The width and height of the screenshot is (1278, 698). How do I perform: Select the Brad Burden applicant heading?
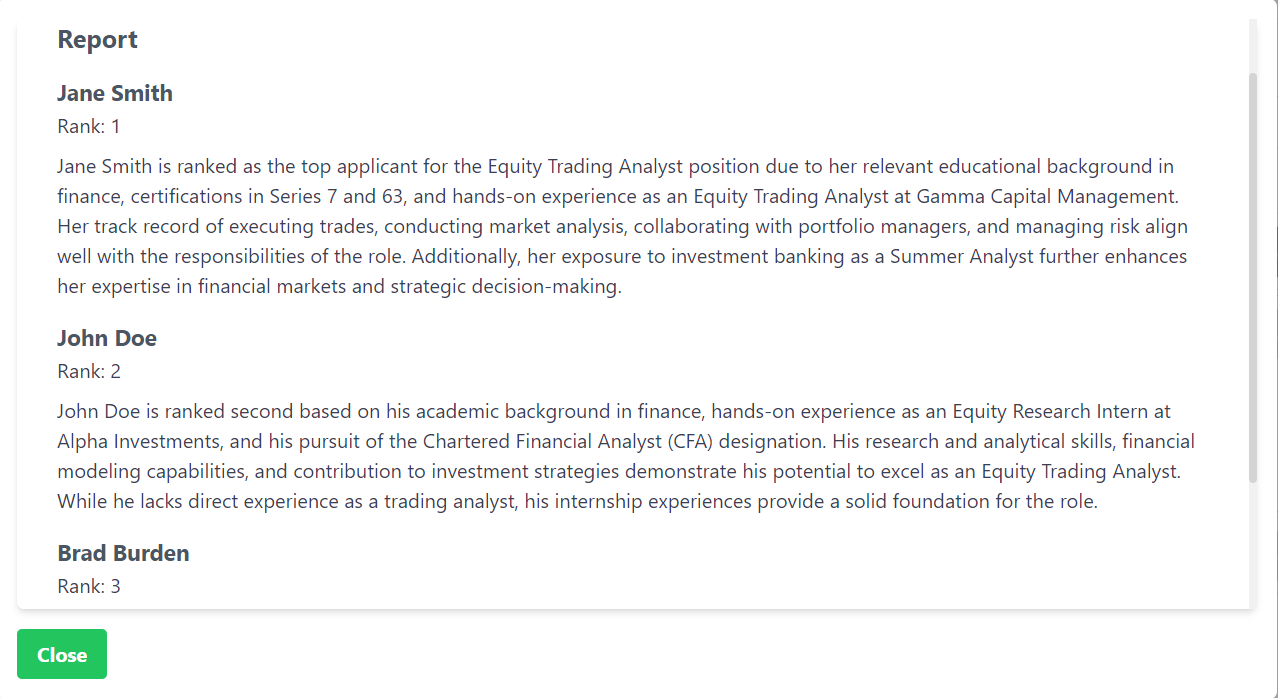[x=123, y=554]
